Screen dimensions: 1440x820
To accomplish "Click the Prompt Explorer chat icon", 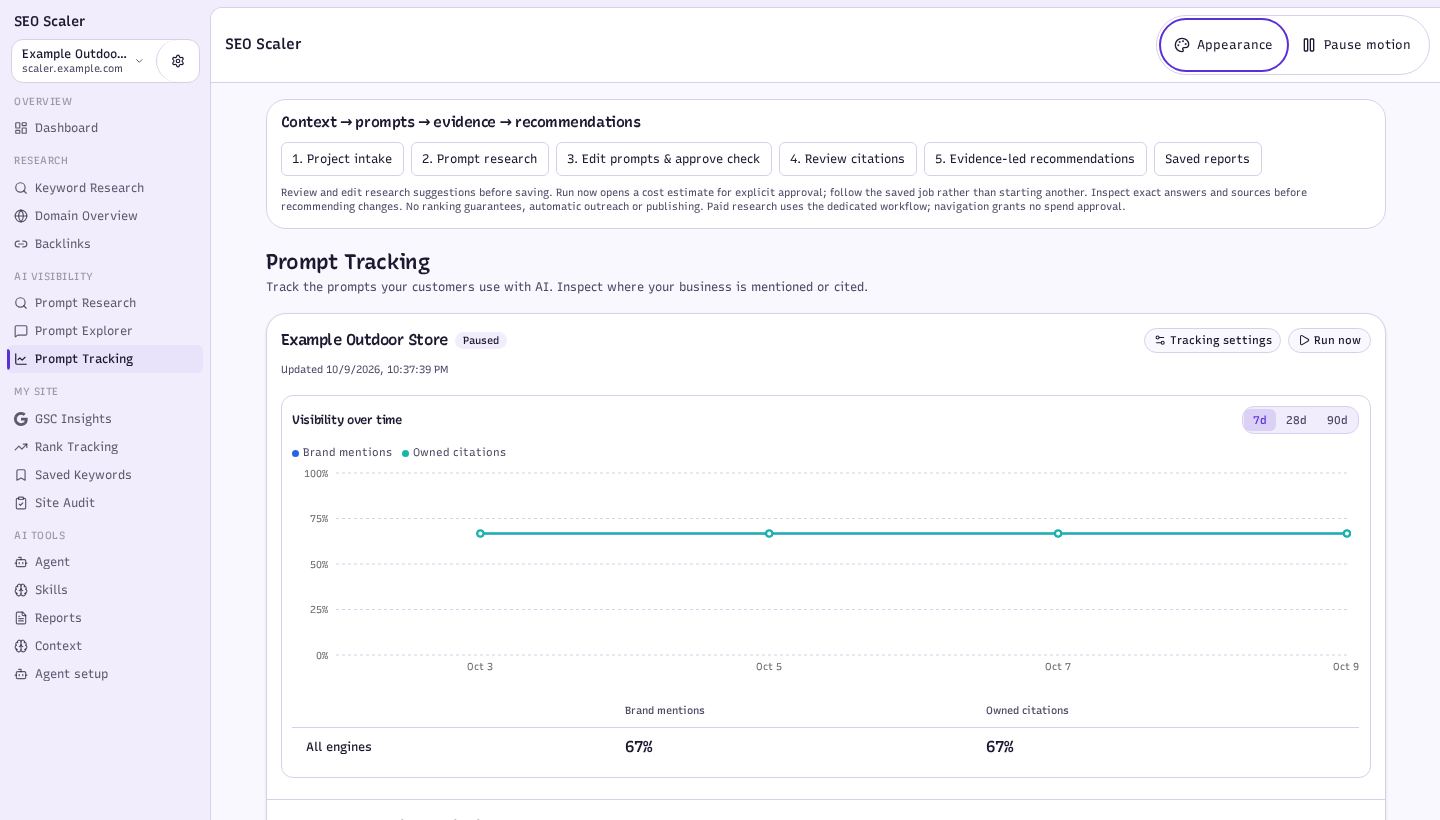I will pyautogui.click(x=21, y=331).
